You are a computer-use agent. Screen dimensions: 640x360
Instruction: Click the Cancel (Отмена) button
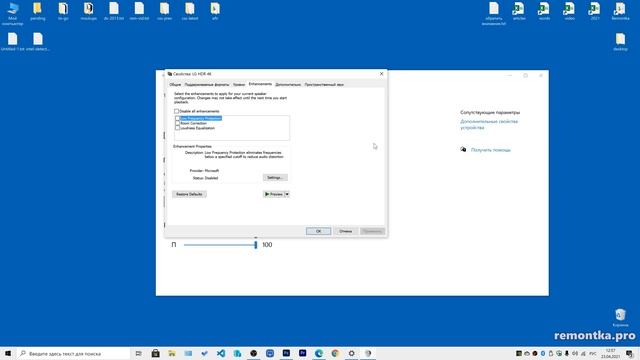point(345,231)
